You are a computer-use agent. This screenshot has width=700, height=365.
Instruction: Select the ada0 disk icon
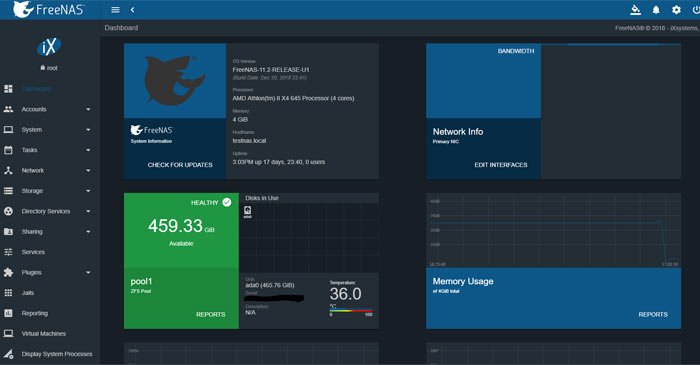pos(248,212)
